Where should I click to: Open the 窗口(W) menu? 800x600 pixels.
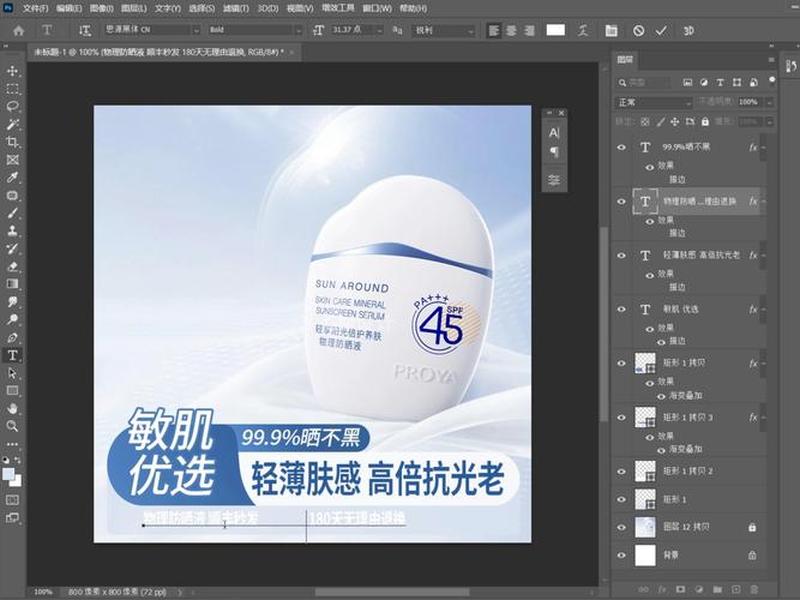coord(377,8)
